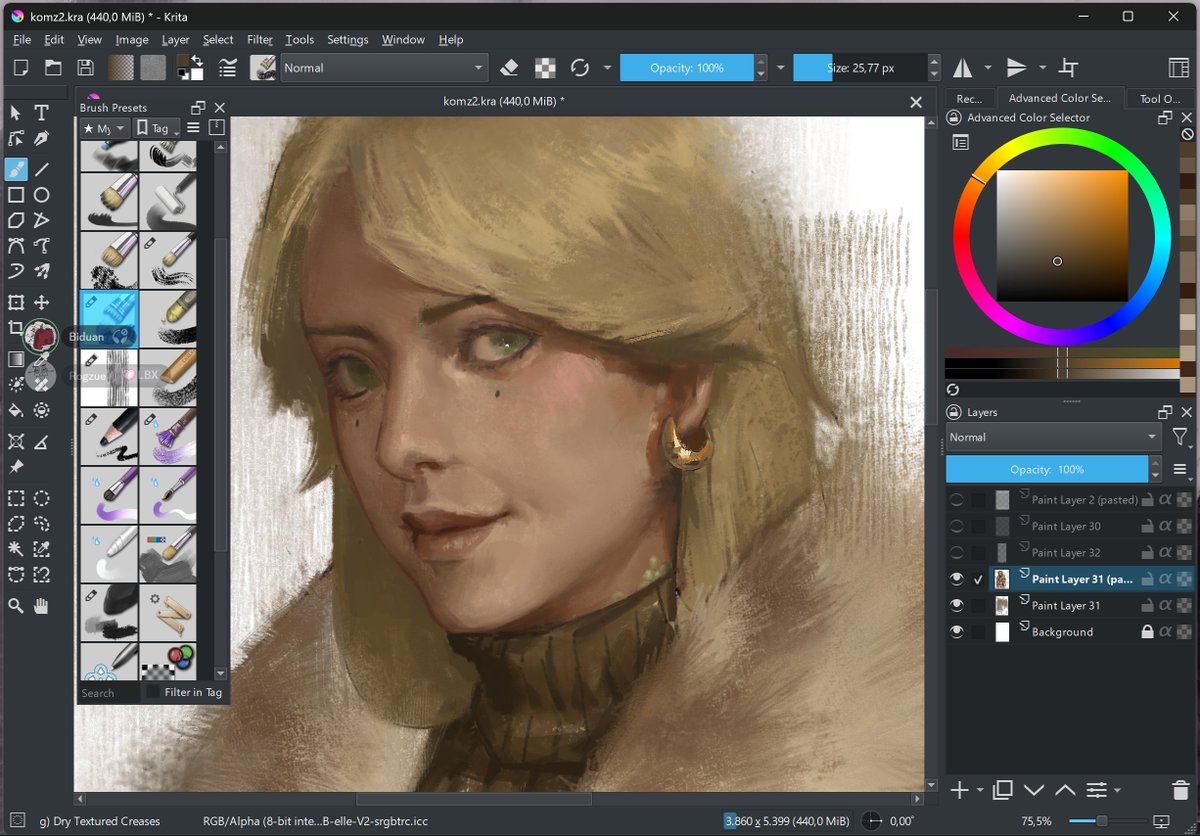The image size is (1200, 836).
Task: Select the Ellipse shape tool
Action: pos(41,195)
